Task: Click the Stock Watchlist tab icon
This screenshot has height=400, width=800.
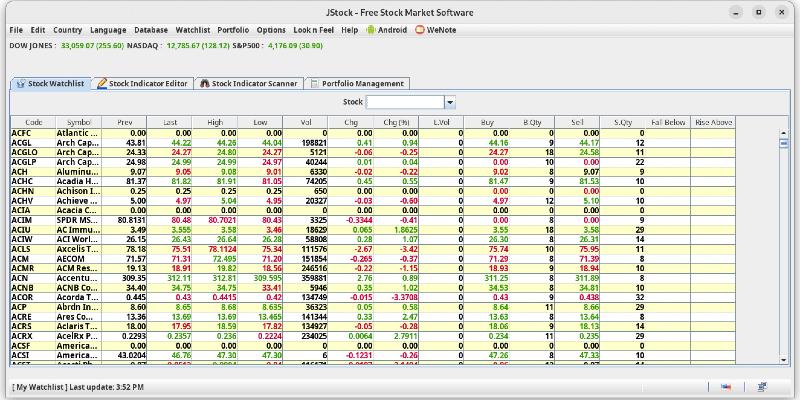Action: point(21,84)
